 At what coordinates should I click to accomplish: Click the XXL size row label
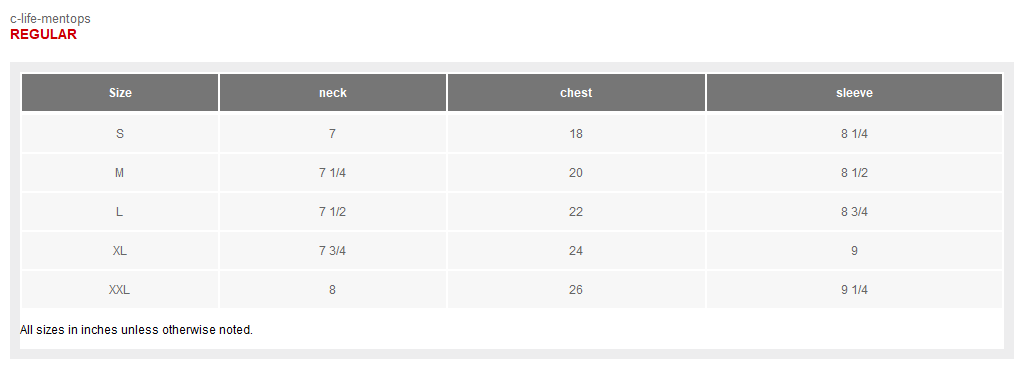tap(120, 290)
